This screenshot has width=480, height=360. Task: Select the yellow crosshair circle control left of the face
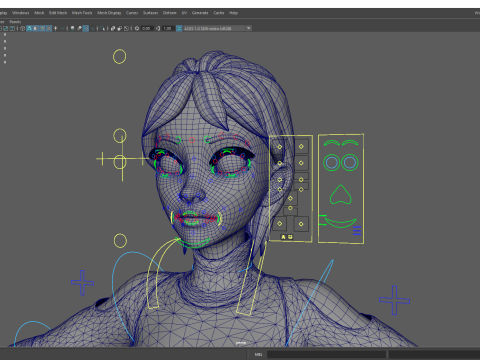click(x=120, y=162)
